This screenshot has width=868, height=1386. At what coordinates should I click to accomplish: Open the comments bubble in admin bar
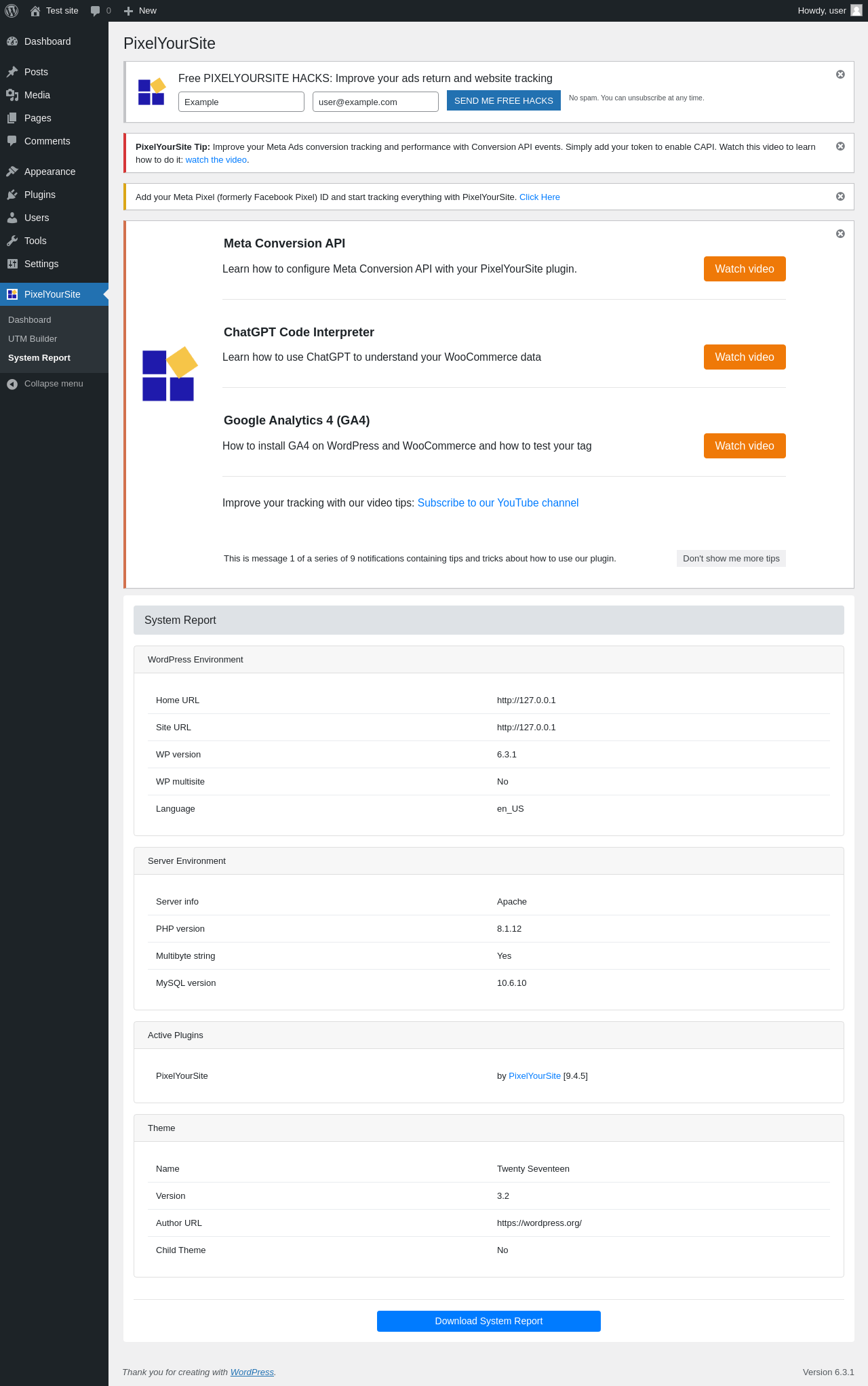[96, 11]
